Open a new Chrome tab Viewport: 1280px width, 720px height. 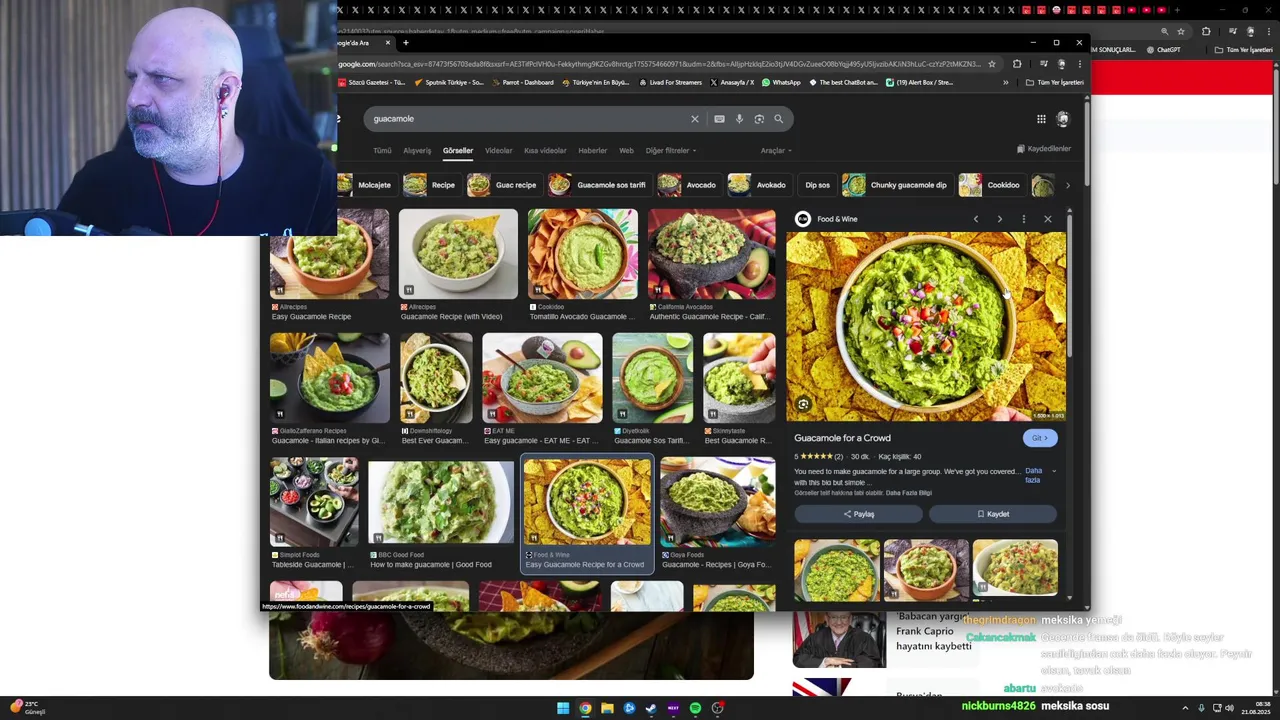[x=405, y=43]
